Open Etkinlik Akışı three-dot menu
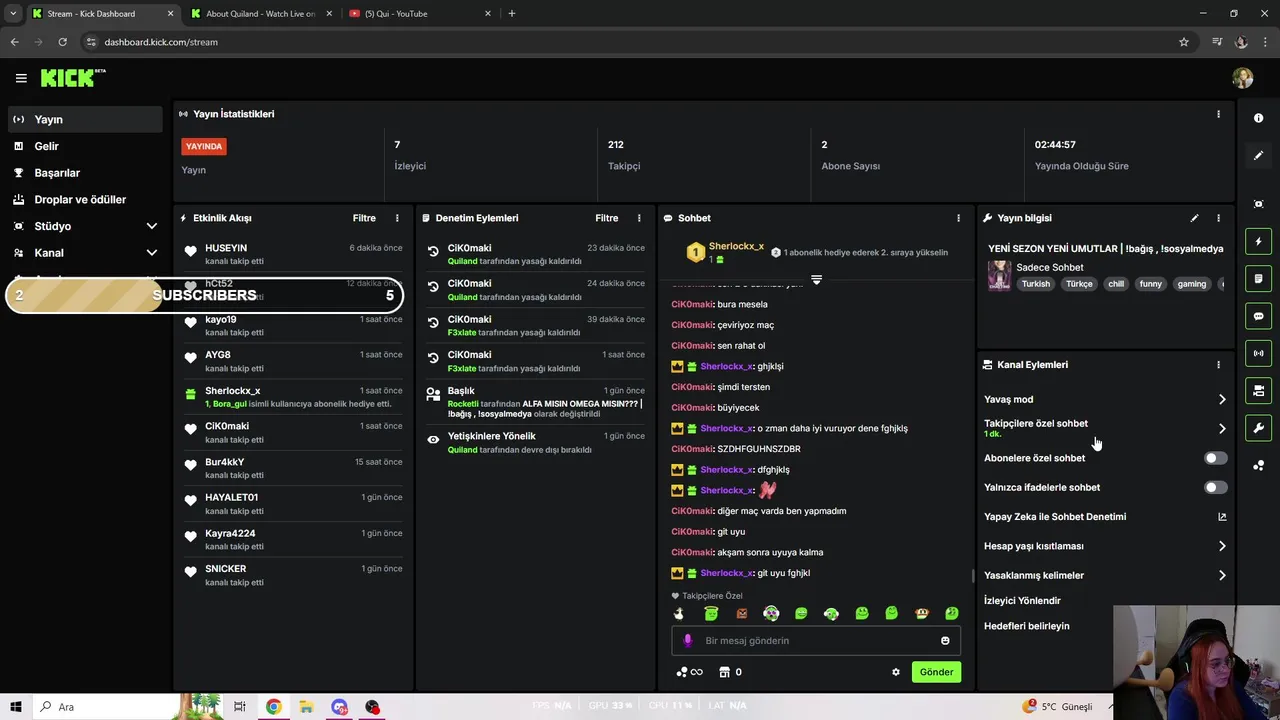 (x=397, y=218)
